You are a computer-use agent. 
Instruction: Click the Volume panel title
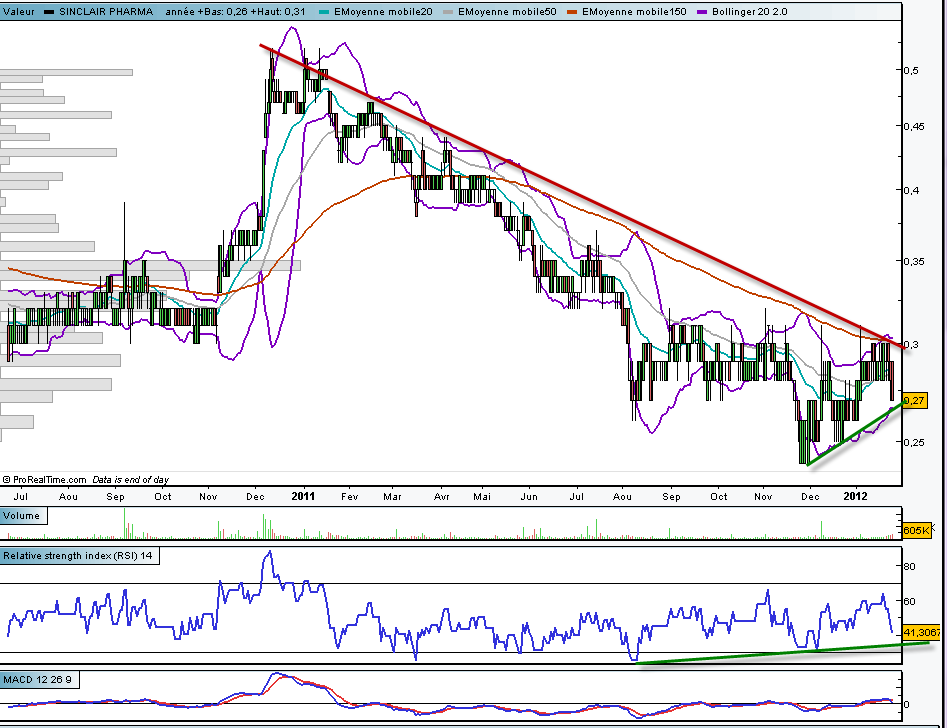[x=21, y=516]
